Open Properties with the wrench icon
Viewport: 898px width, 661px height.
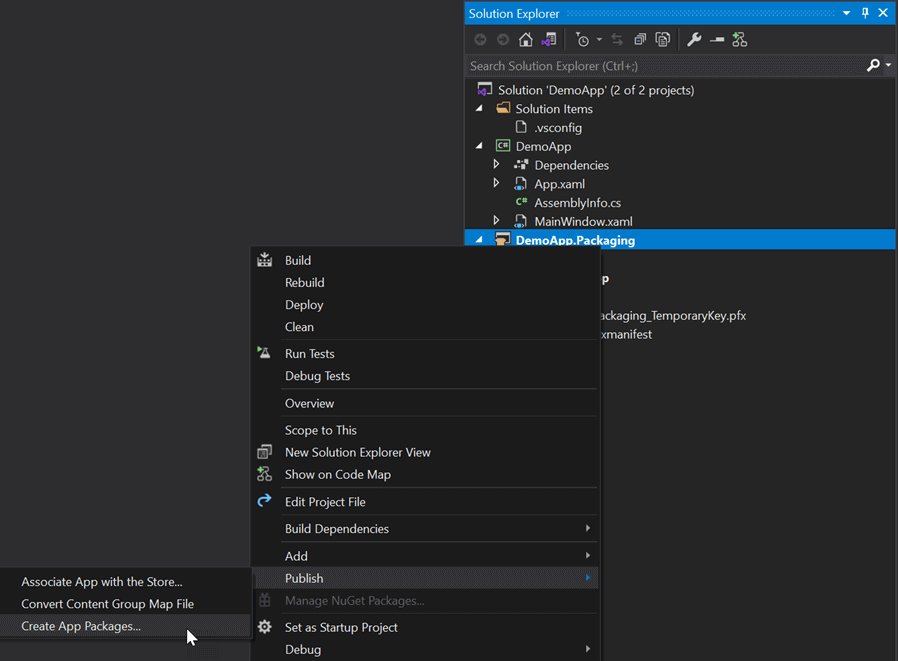pyautogui.click(x=694, y=40)
